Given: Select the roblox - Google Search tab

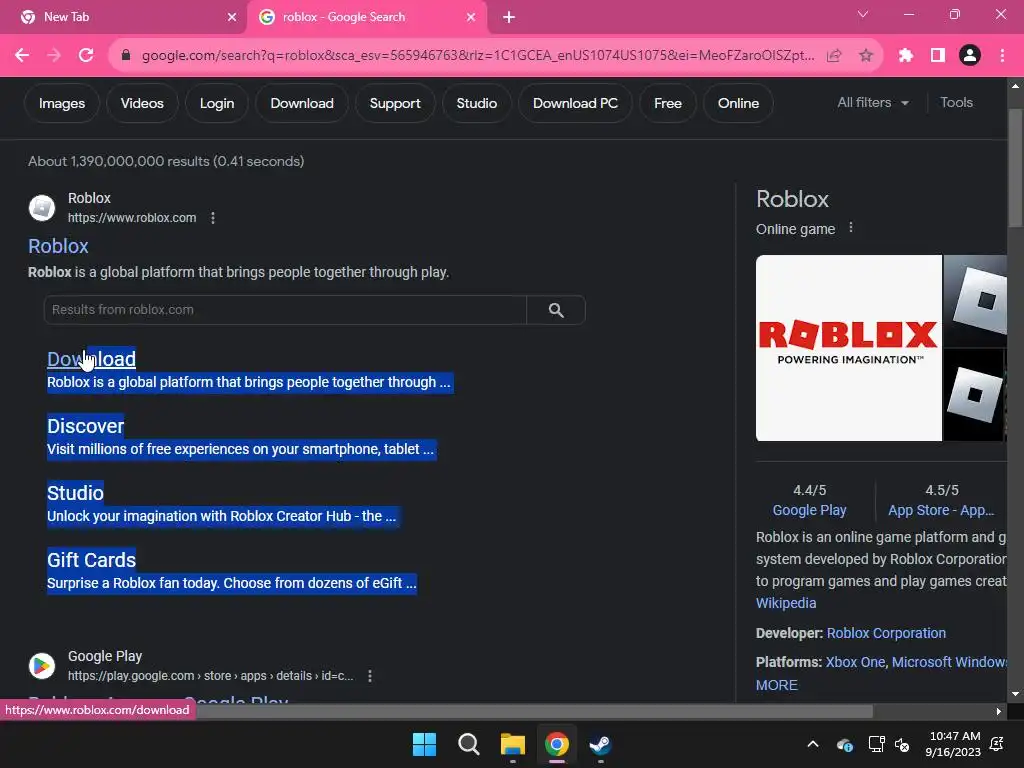Looking at the screenshot, I should (x=366, y=17).
